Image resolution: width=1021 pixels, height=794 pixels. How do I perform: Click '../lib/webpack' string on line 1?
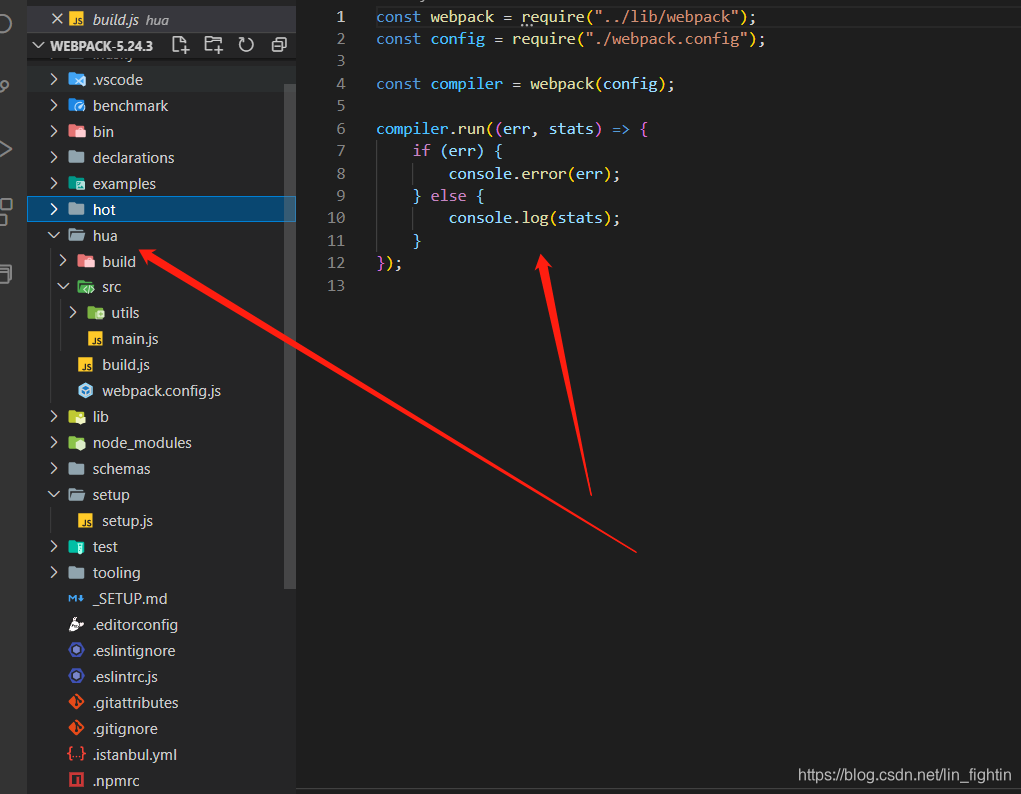[666, 17]
